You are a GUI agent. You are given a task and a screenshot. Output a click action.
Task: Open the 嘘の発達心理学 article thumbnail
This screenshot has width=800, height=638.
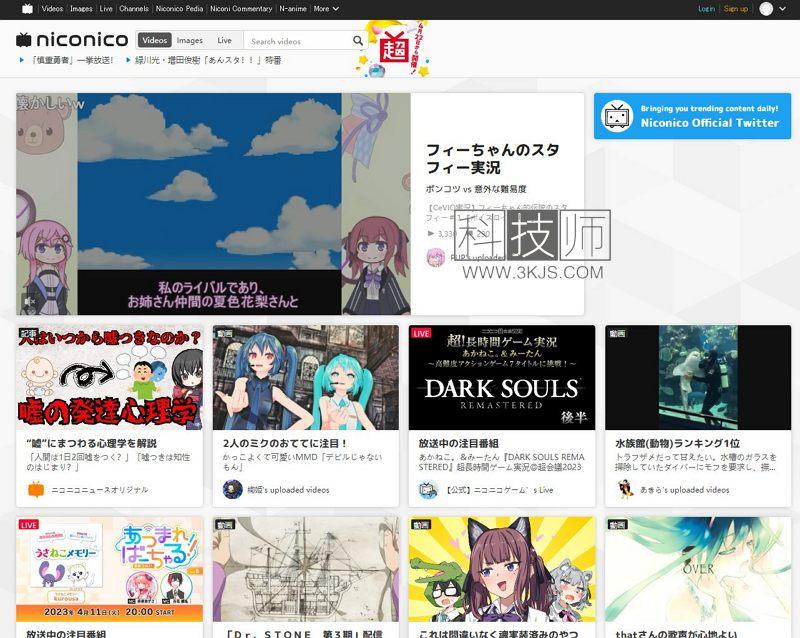click(x=109, y=378)
